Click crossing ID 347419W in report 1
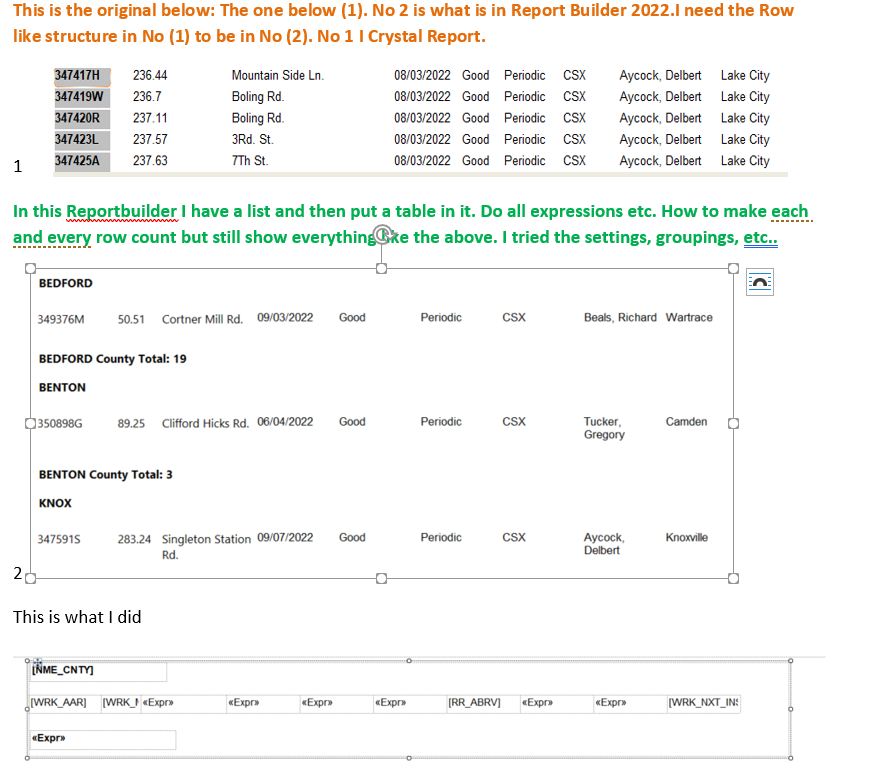The image size is (873, 781). pyautogui.click(x=79, y=96)
